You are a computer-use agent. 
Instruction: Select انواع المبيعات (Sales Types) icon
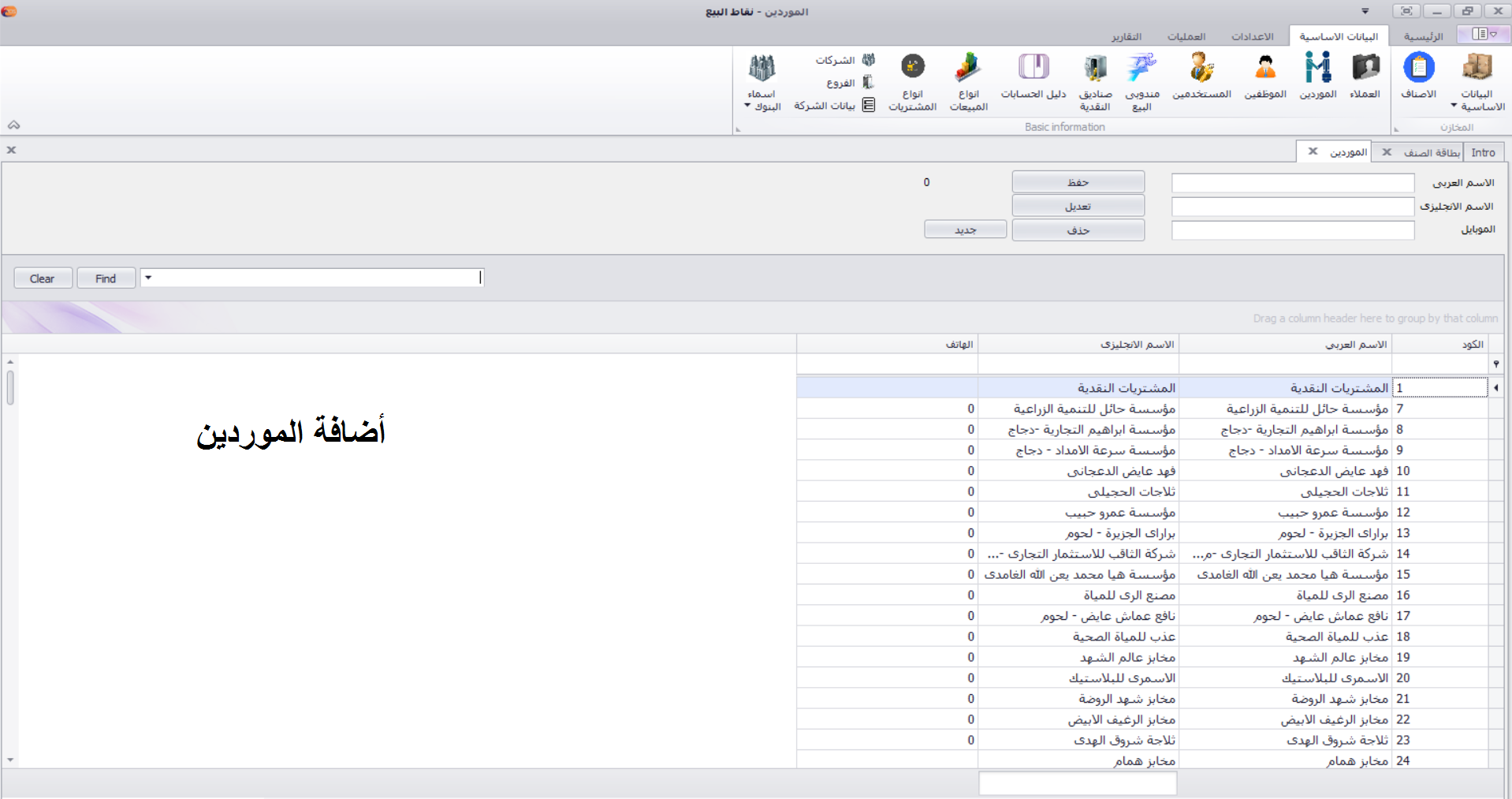point(968,79)
